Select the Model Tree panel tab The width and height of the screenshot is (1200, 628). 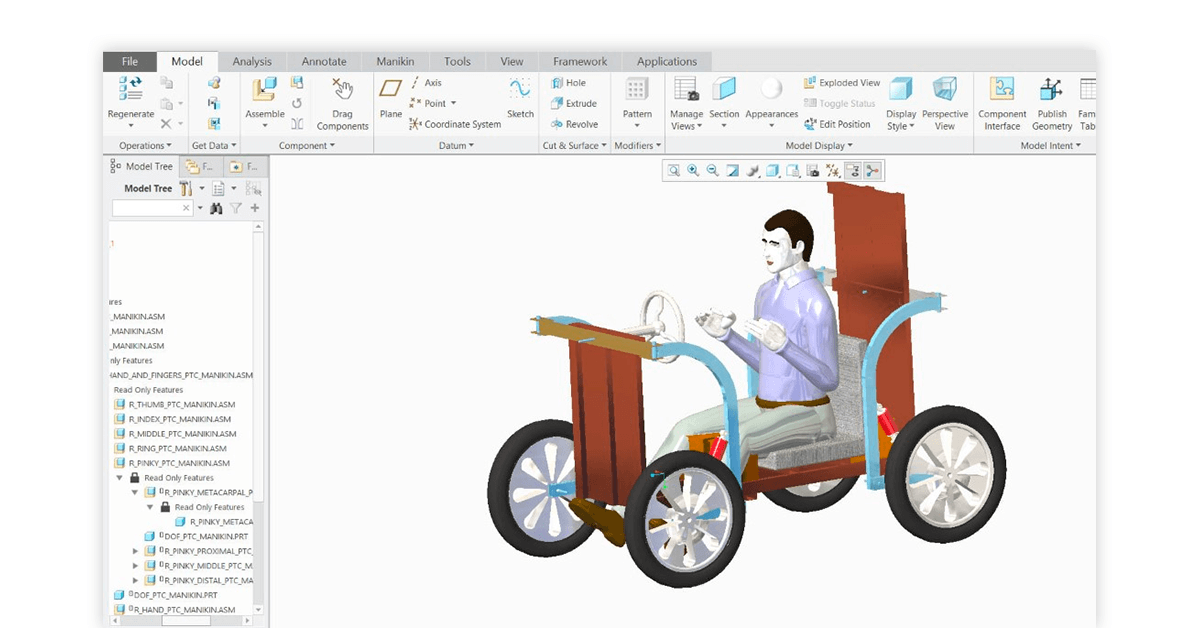click(142, 167)
